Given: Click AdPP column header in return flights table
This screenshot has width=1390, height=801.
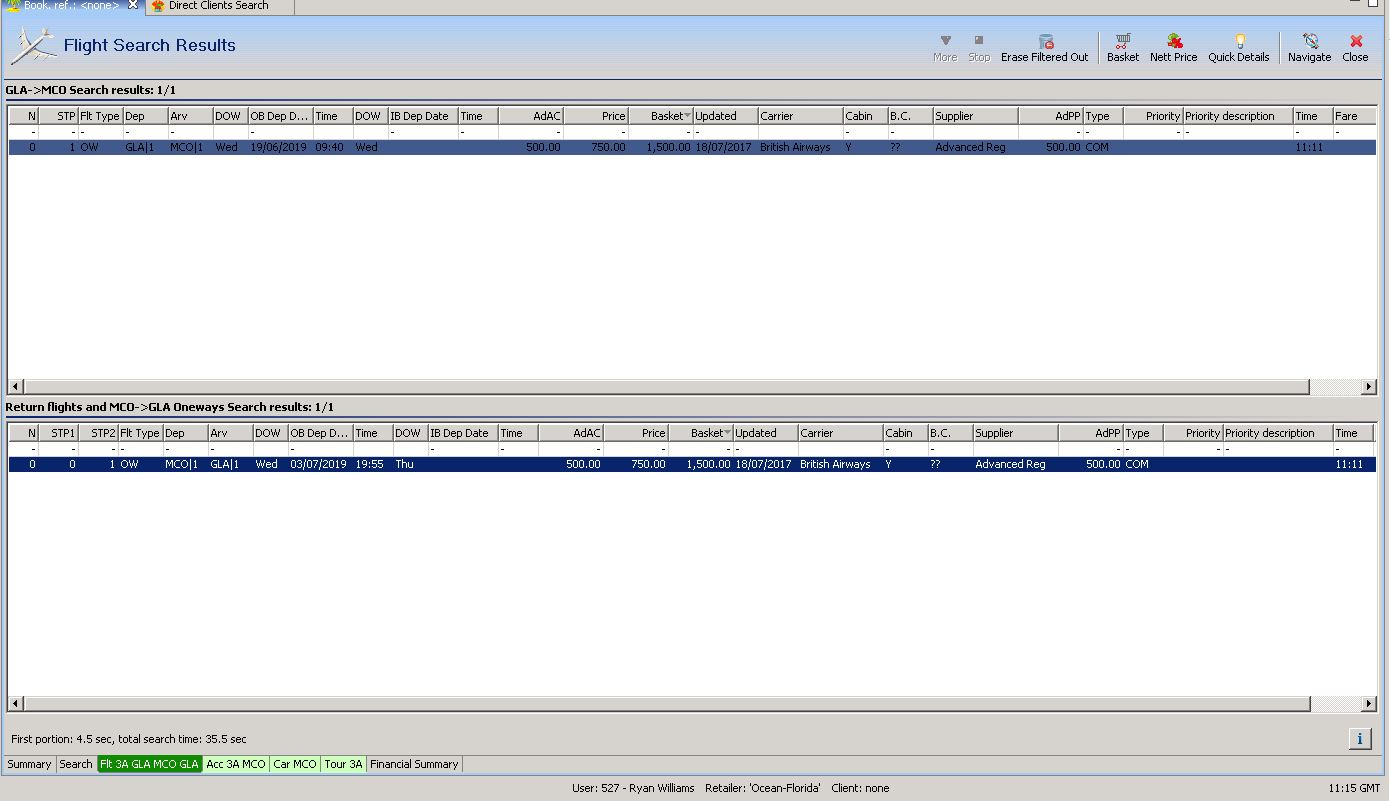Looking at the screenshot, I should tap(1091, 433).
